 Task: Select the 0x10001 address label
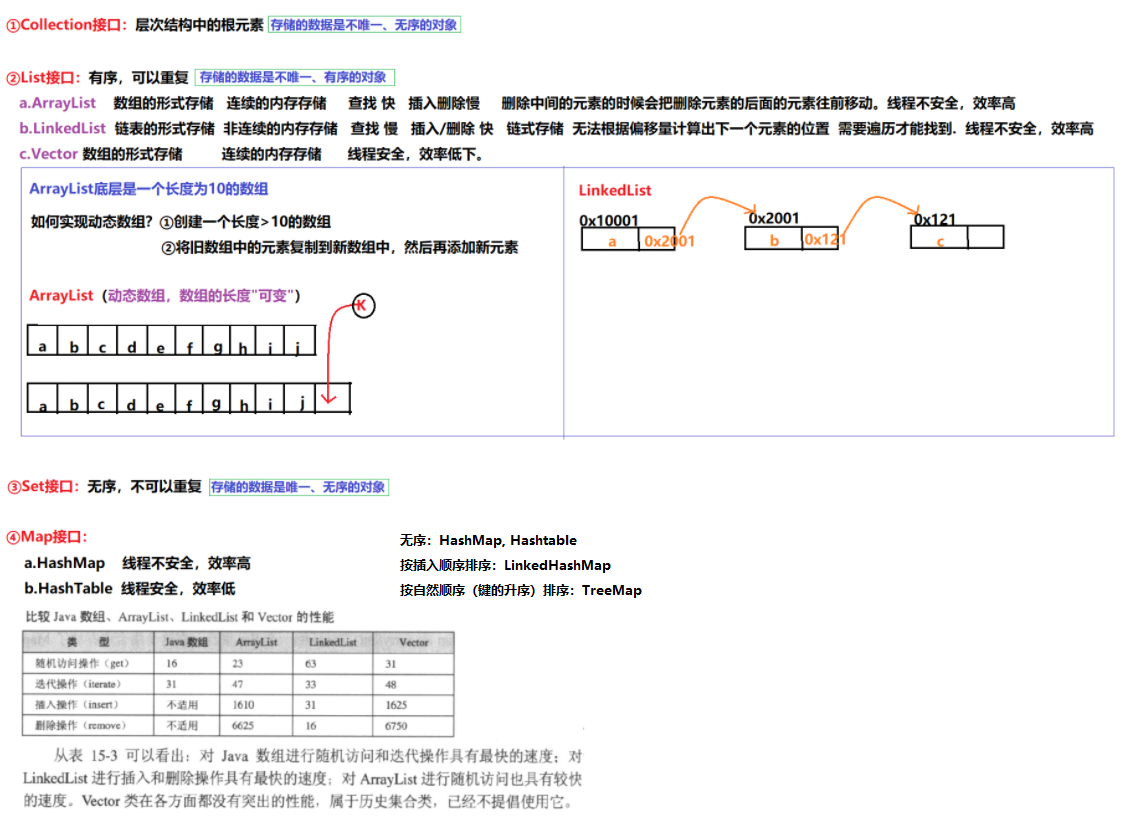609,220
